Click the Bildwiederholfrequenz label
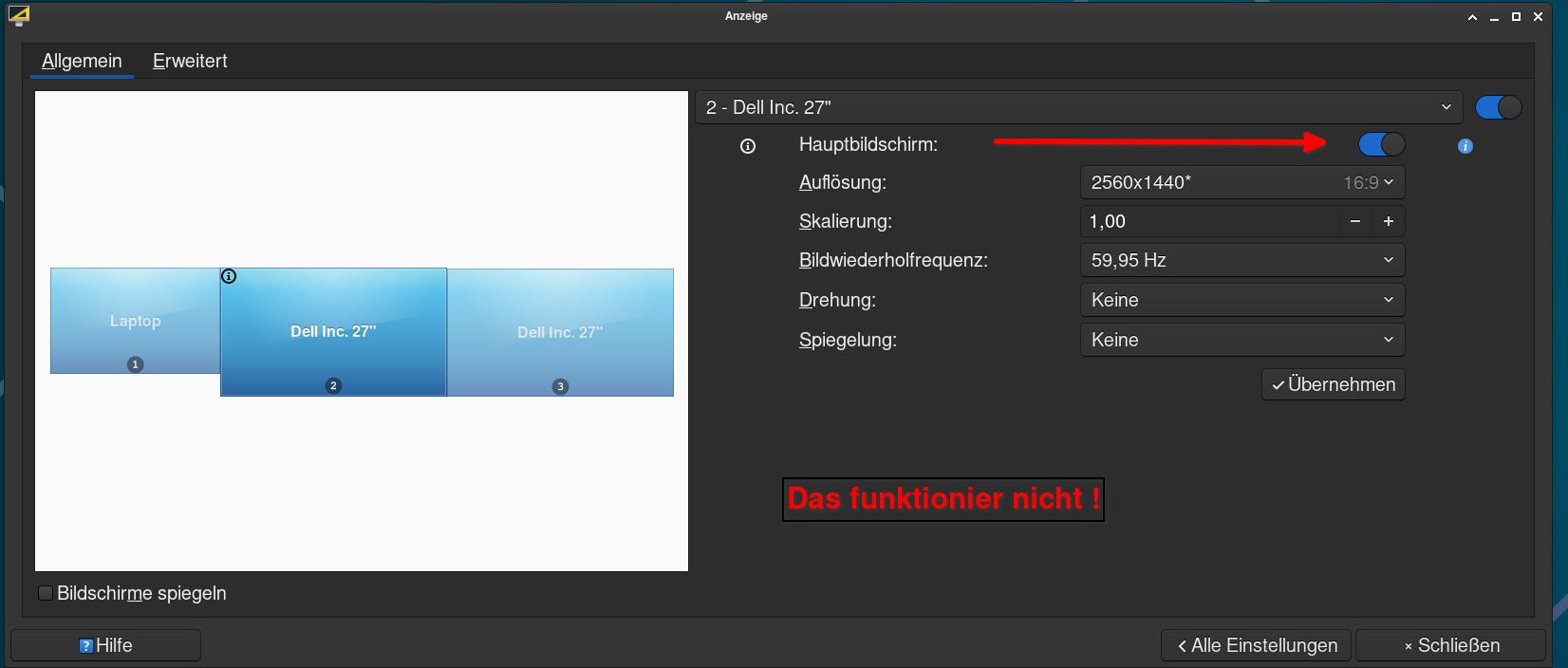 coord(893,260)
